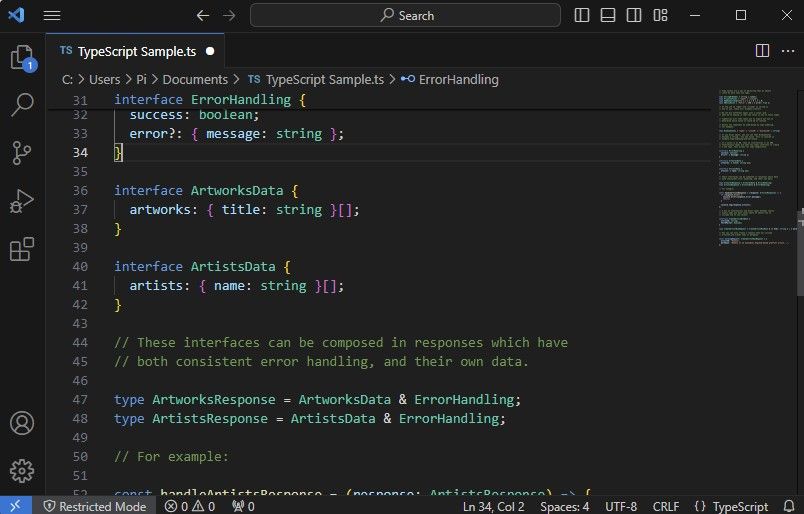Open the hamburger application menu

(52, 15)
